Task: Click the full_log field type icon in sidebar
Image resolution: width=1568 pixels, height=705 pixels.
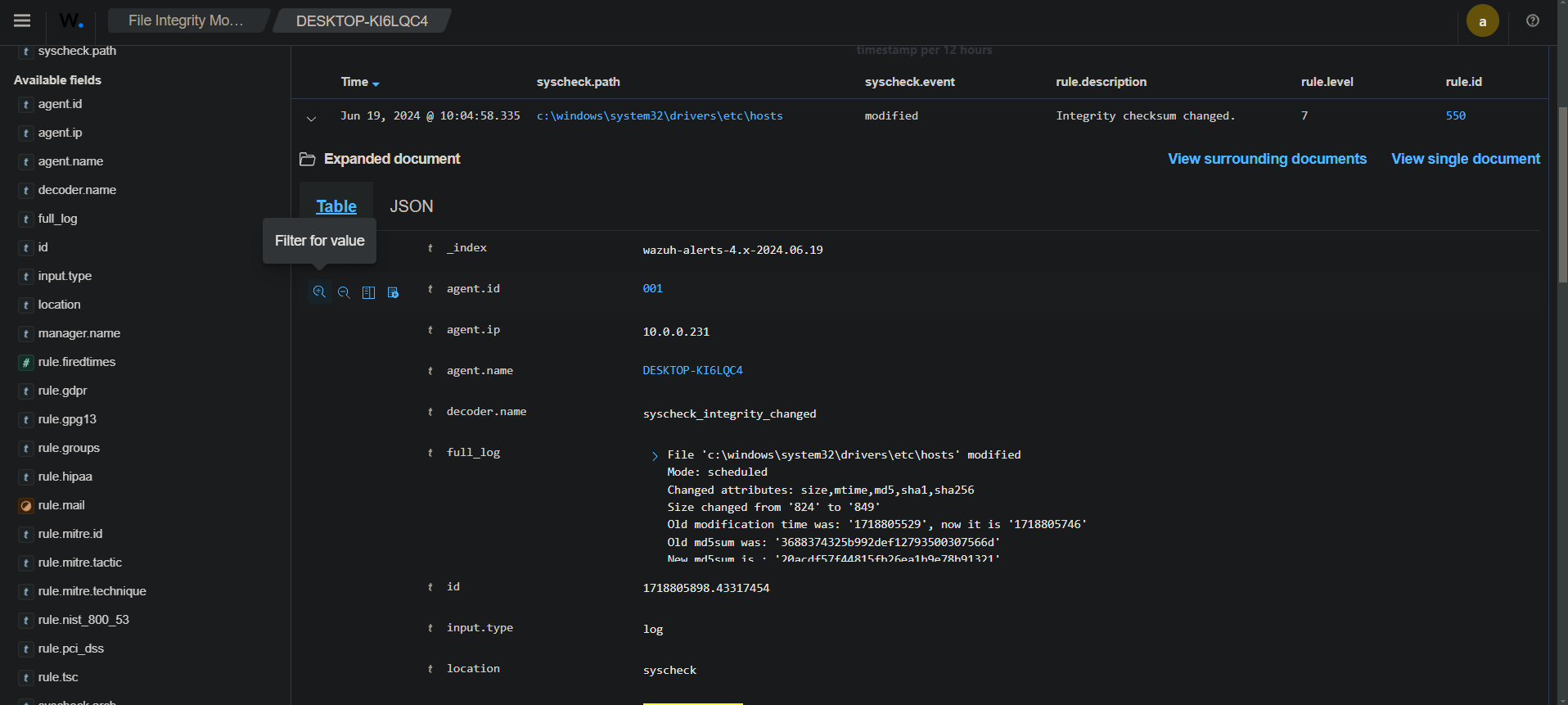Action: pyautogui.click(x=26, y=219)
